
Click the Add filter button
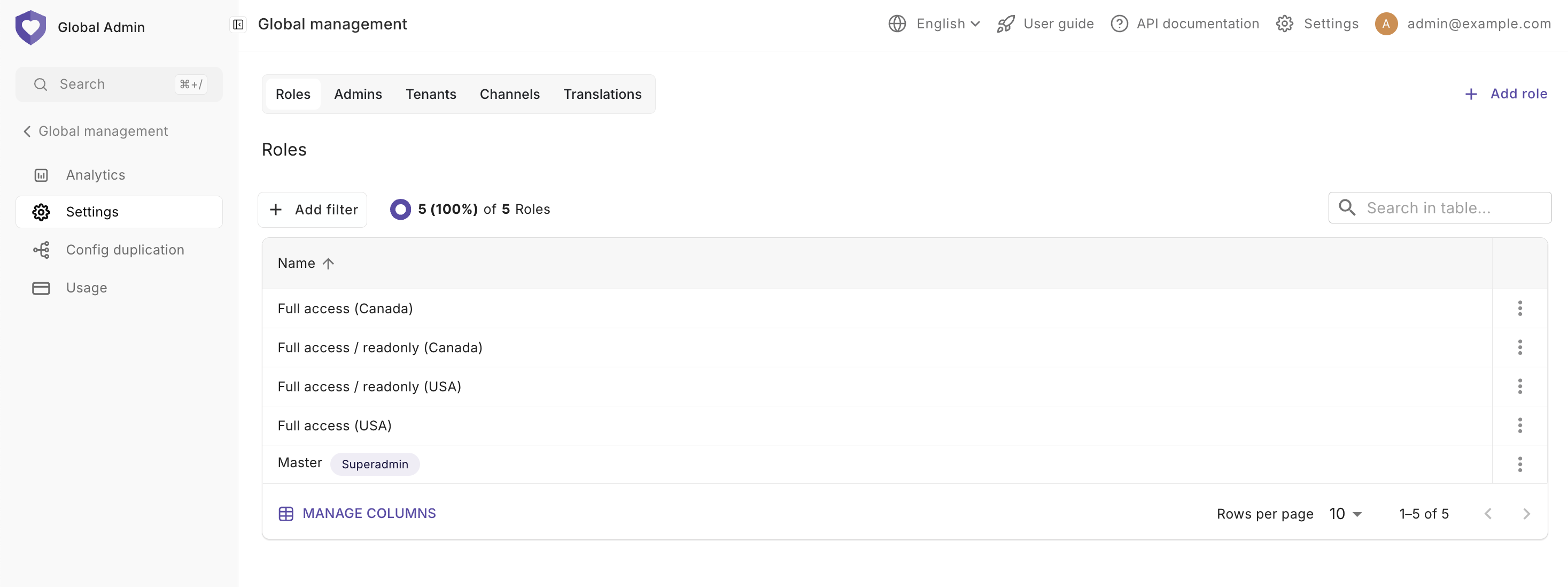[313, 210]
